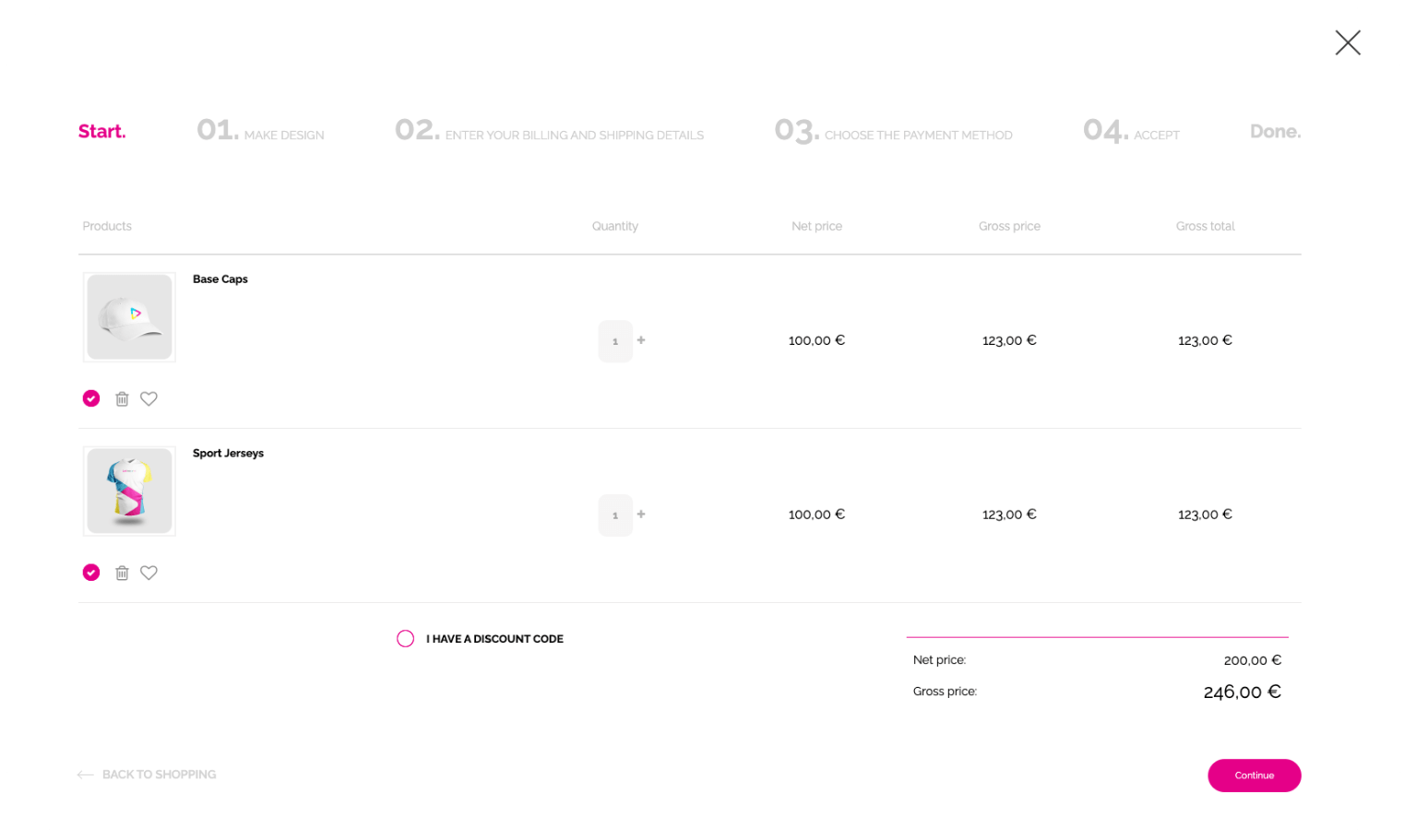Screen dimensions: 1404x840
Task: Go to step 01 Make Design
Action: [260, 132]
